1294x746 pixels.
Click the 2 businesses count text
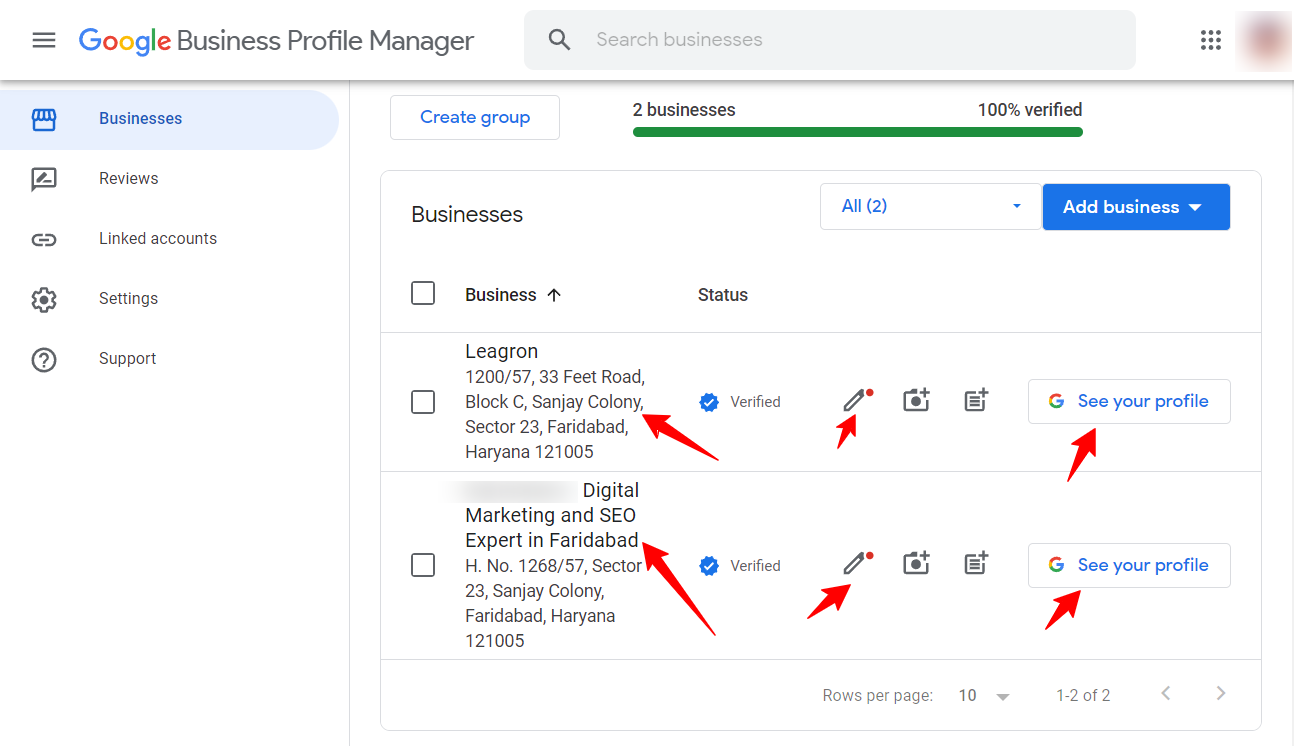pyautogui.click(x=684, y=110)
